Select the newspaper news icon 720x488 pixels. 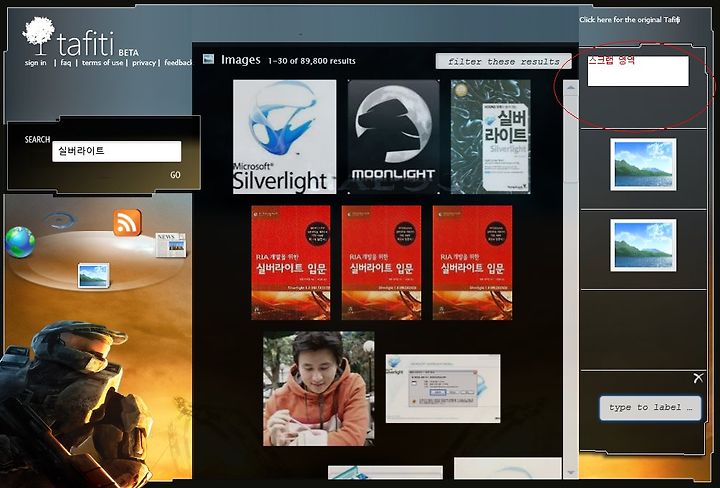(170, 245)
